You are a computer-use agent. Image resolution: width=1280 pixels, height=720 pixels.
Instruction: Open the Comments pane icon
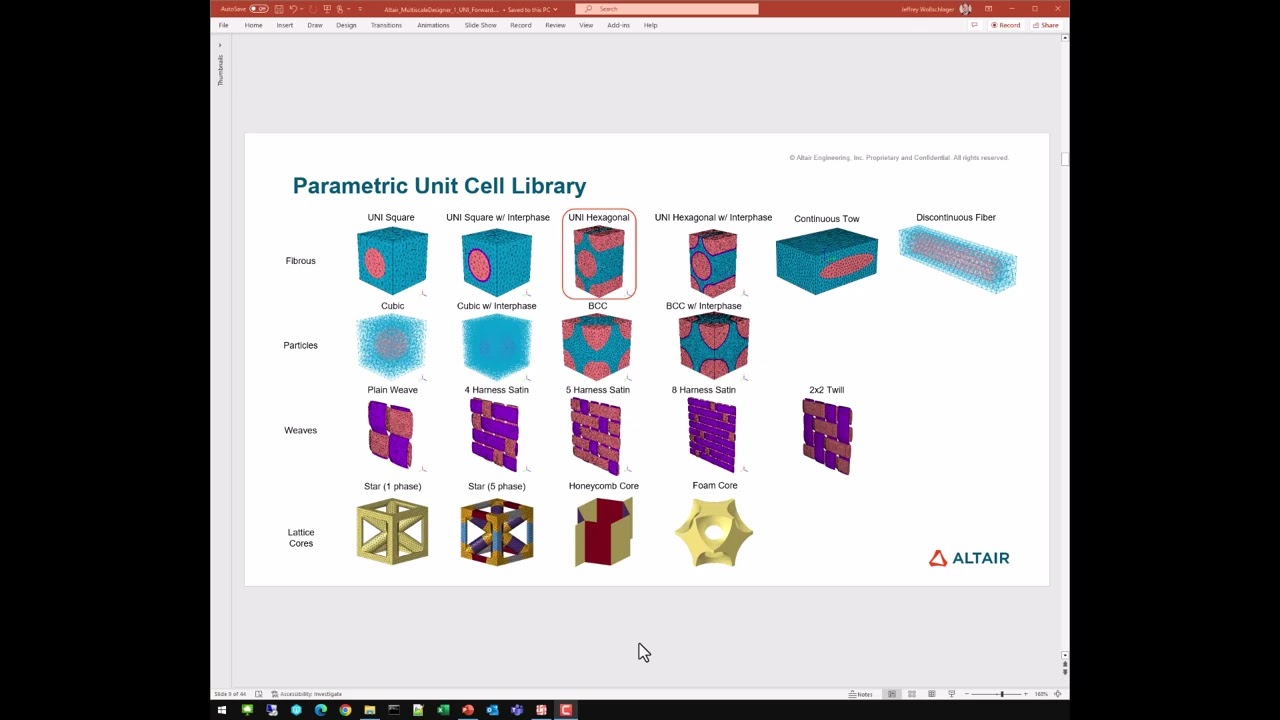coord(974,25)
